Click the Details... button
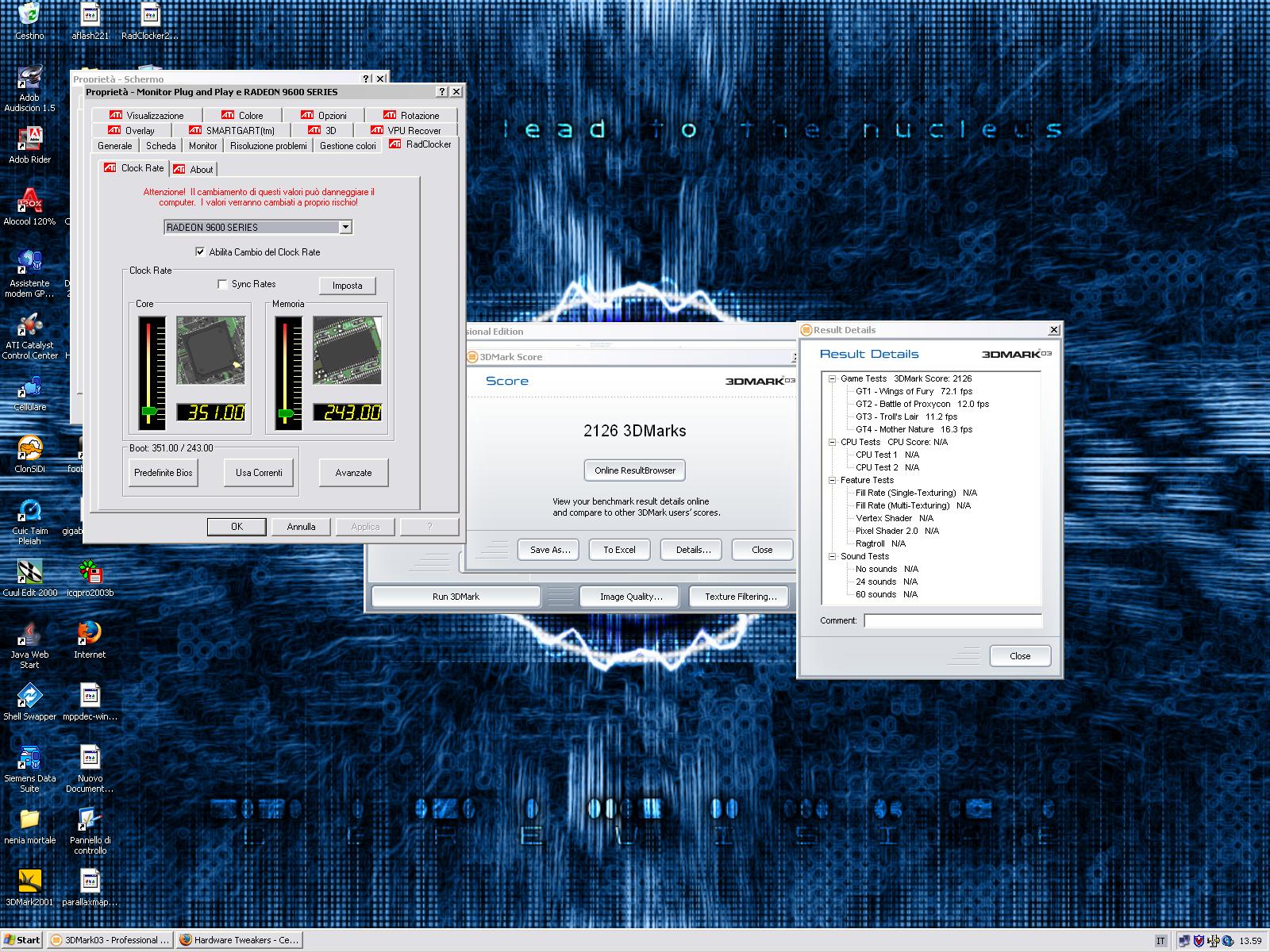The image size is (1270, 952). [693, 550]
